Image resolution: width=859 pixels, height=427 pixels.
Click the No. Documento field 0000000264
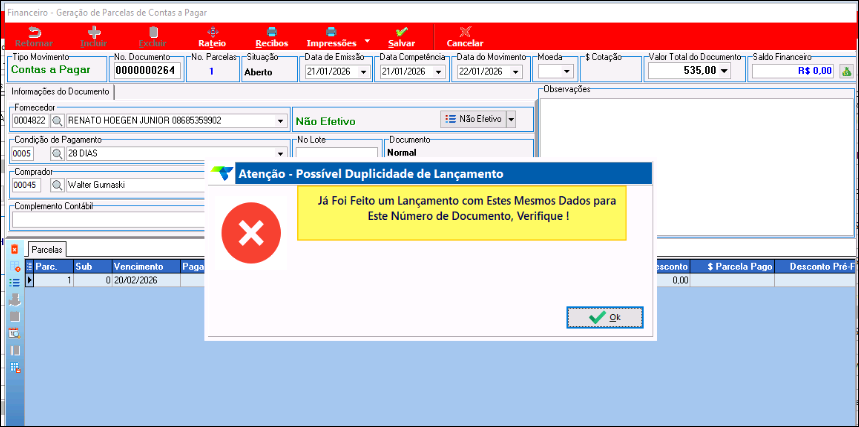pyautogui.click(x=147, y=71)
